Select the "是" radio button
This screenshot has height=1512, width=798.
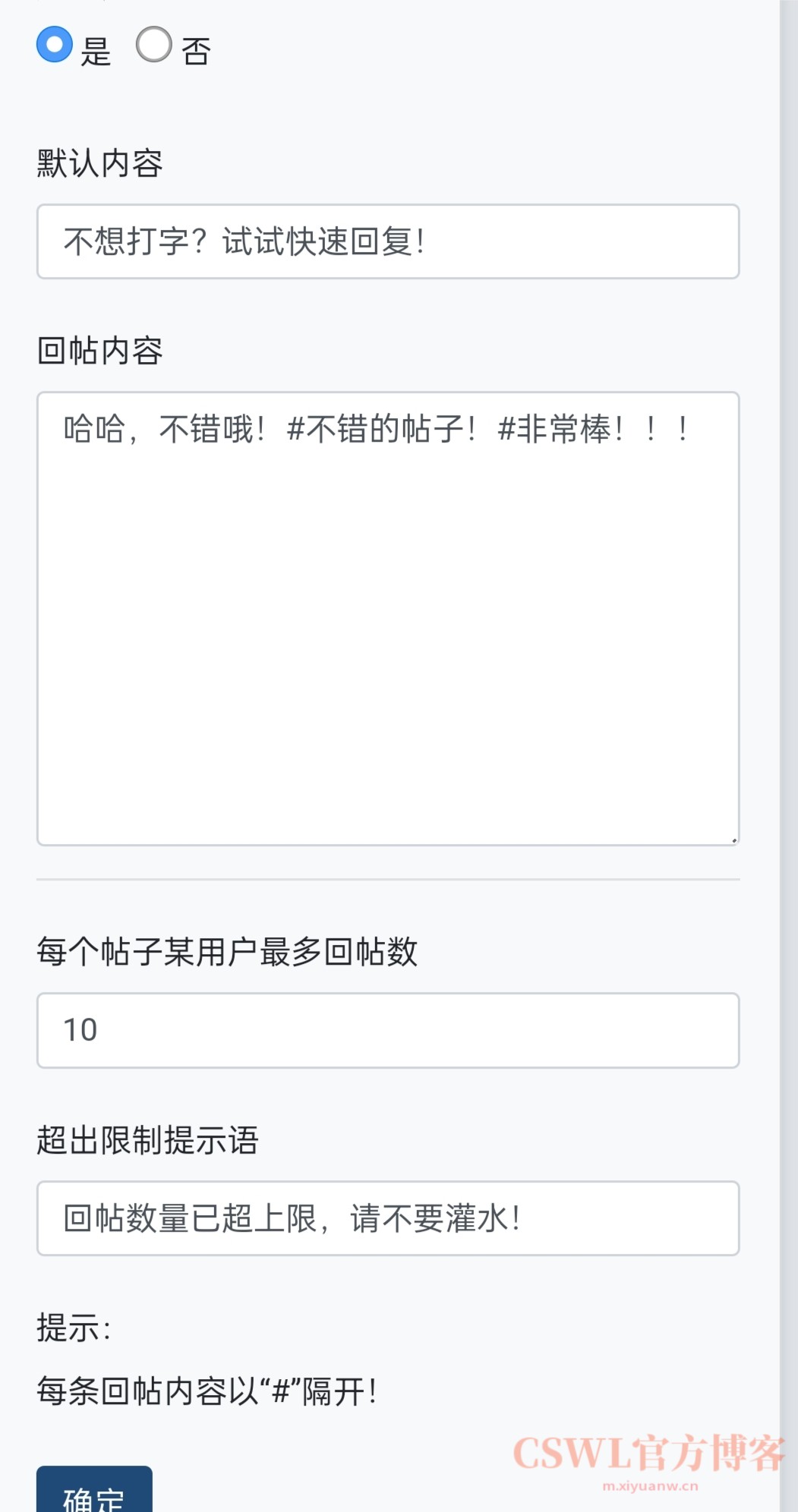point(55,45)
